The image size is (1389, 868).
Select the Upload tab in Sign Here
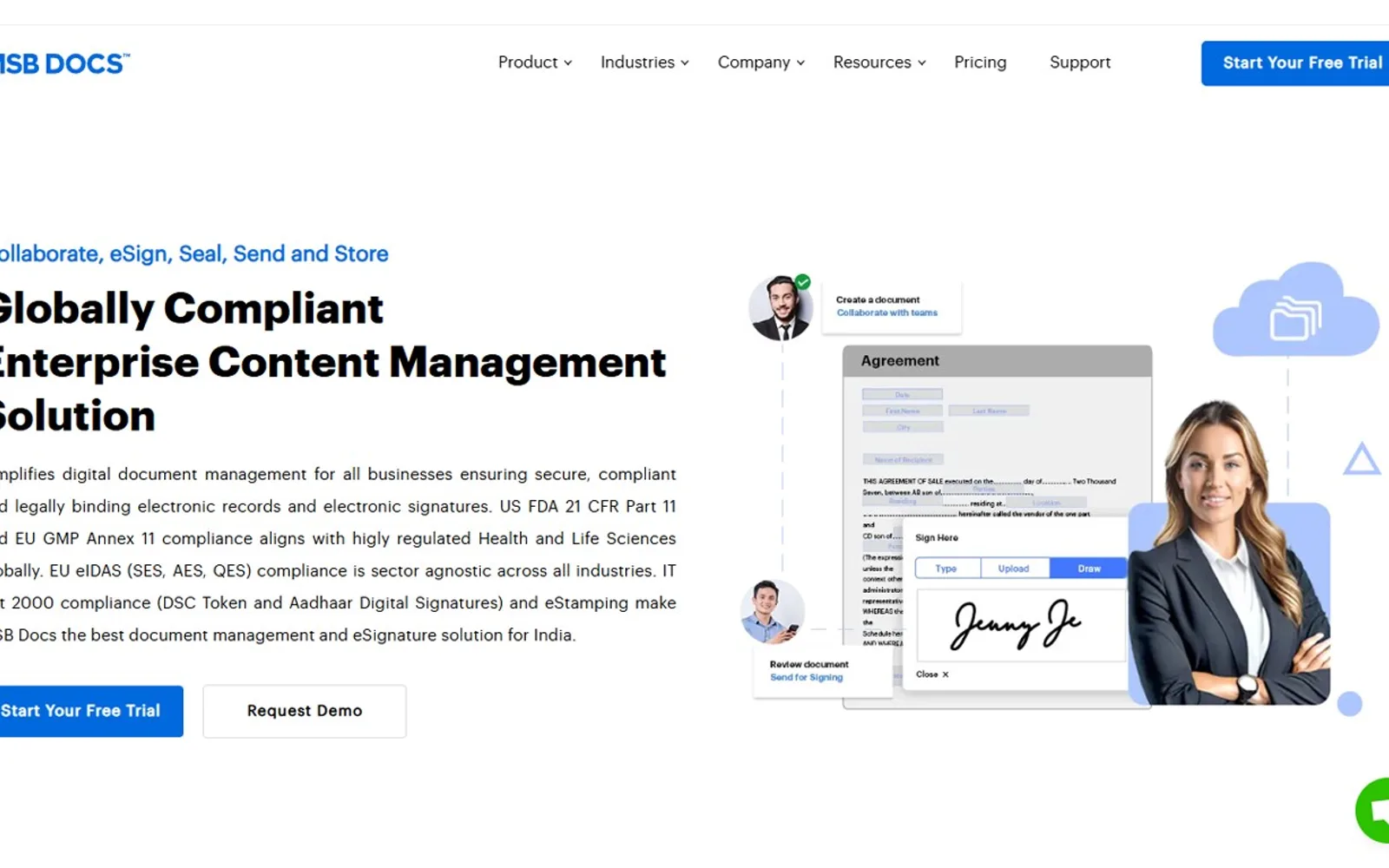tap(1014, 569)
